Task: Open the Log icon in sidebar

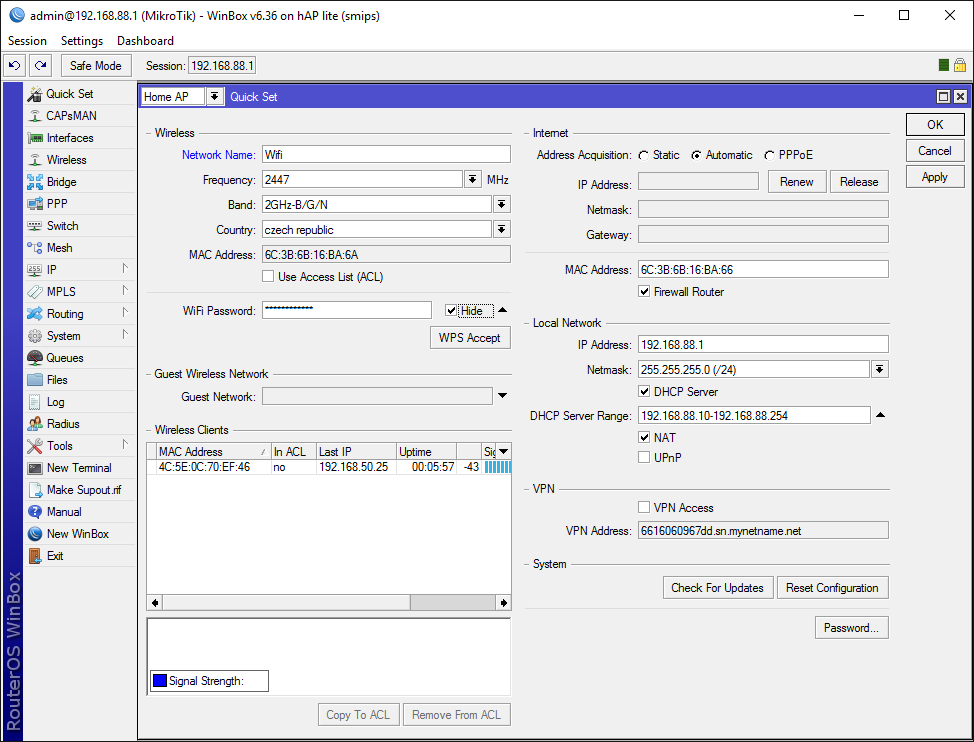Action: point(35,402)
